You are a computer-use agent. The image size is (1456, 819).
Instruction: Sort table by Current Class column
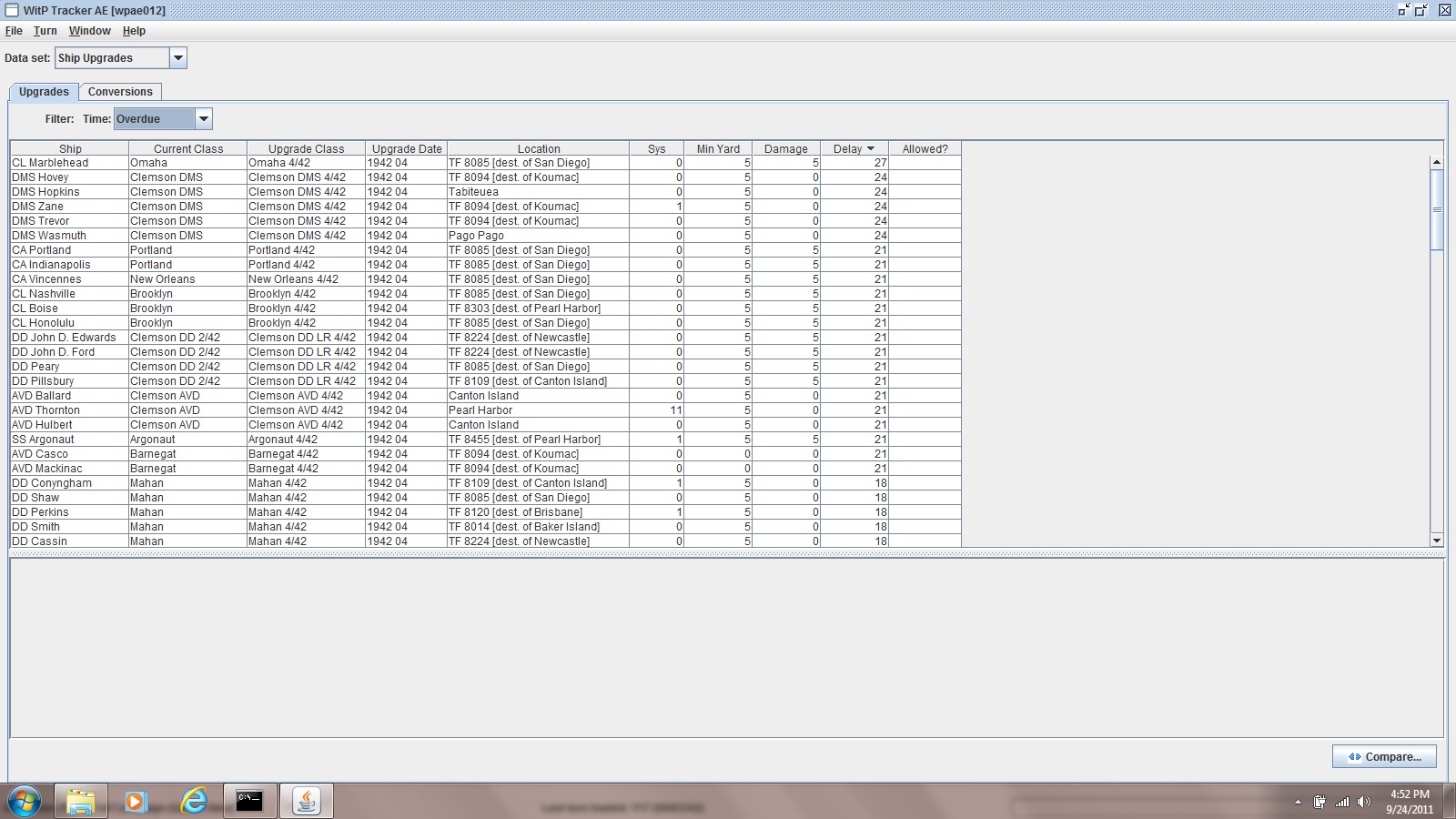[x=188, y=148]
